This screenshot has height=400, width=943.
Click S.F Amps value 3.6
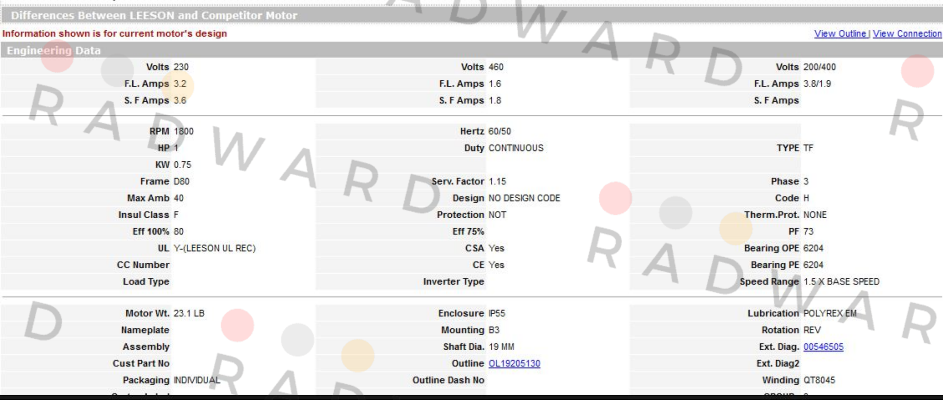[180, 100]
